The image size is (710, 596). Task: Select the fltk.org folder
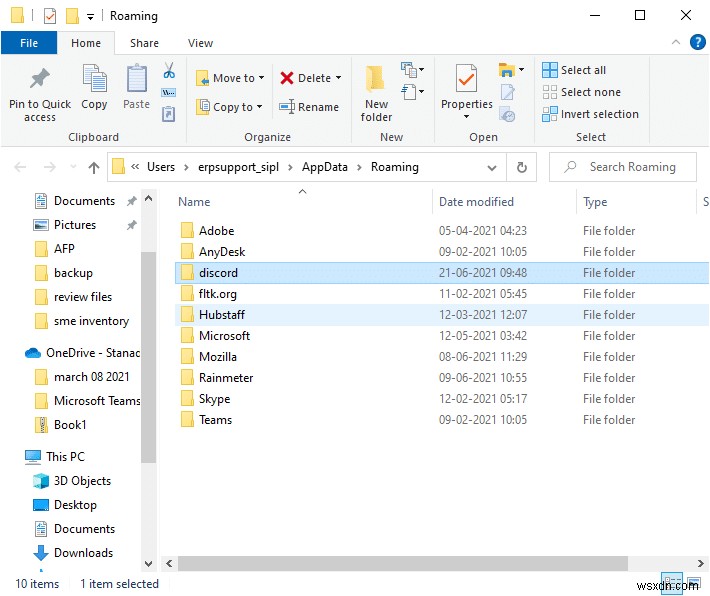(442, 294)
